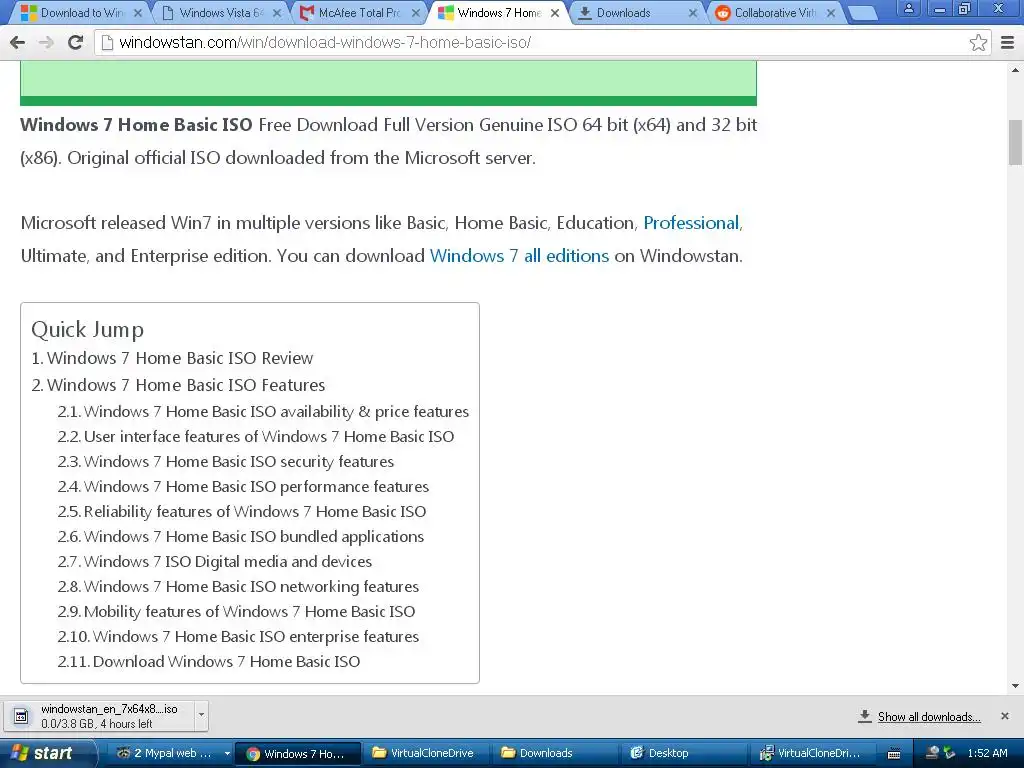This screenshot has height=768, width=1024.
Task: Click the Windows 7 Ho... Chrome taskbar button
Action: pos(297,754)
